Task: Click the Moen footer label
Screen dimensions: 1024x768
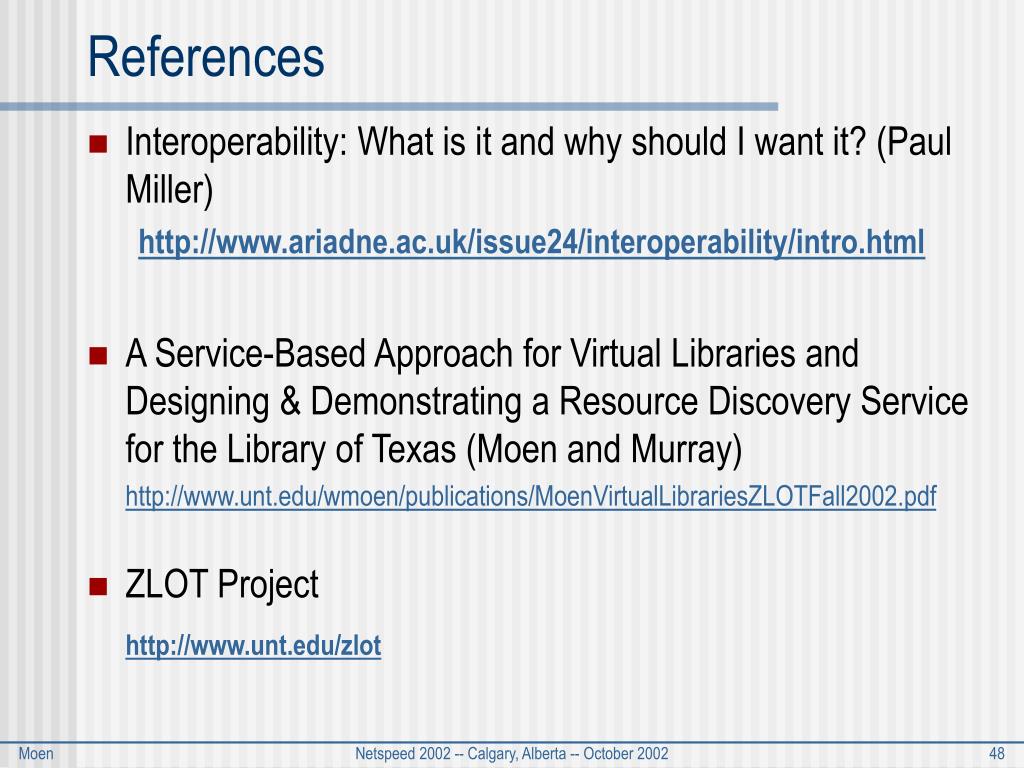Action: (36, 754)
